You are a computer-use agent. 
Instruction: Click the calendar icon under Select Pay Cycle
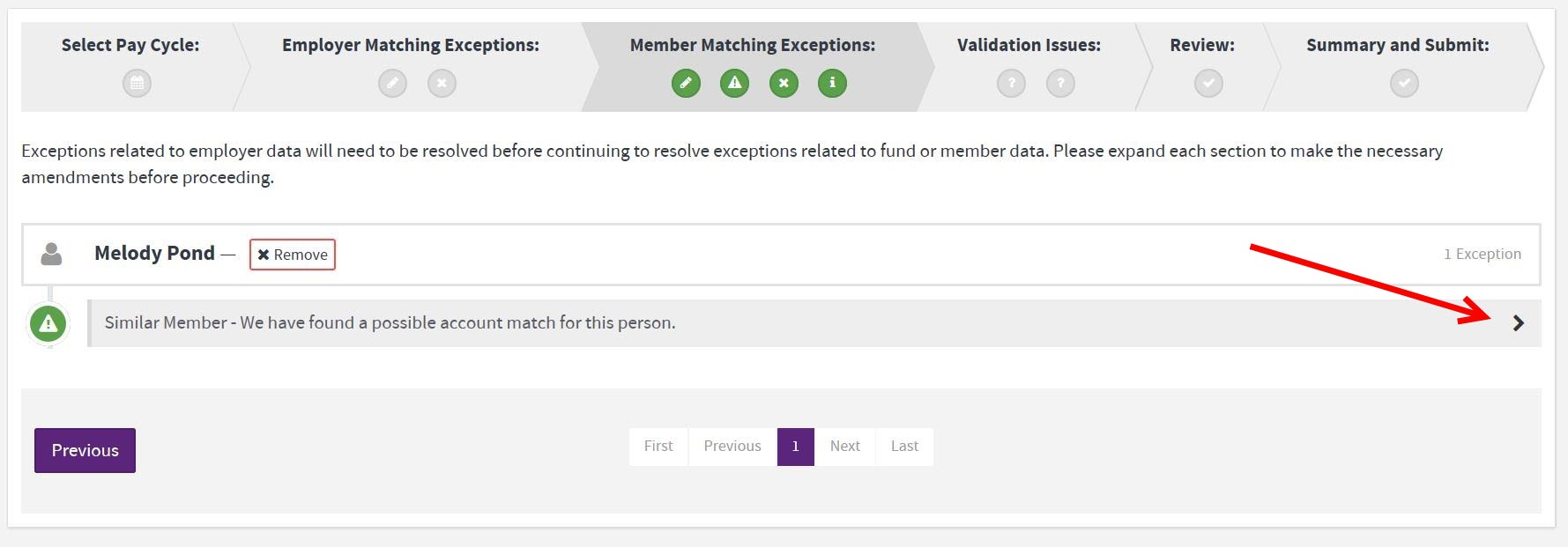pyautogui.click(x=137, y=84)
